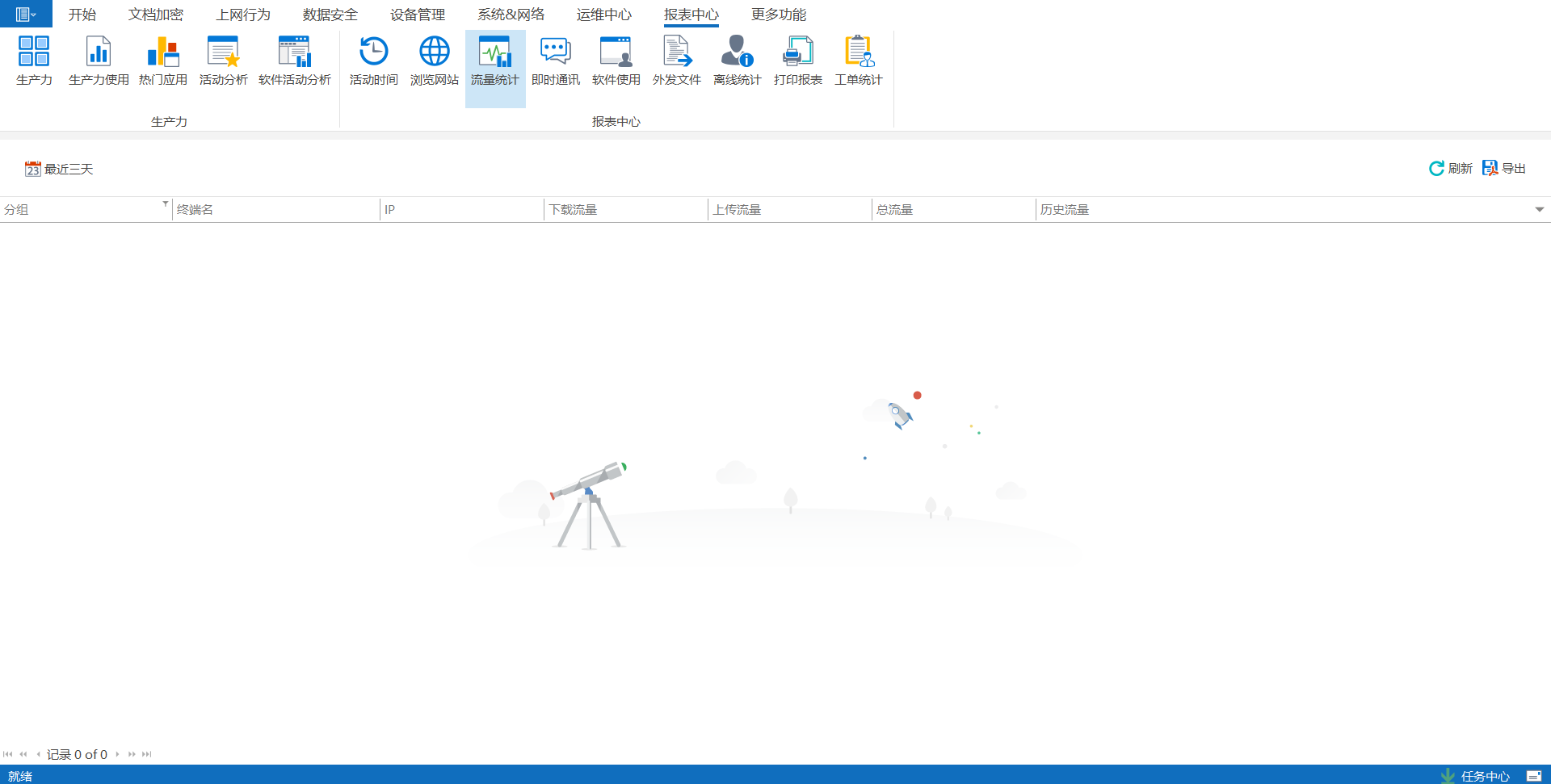Choose the 最近三天 date range

[x=59, y=169]
